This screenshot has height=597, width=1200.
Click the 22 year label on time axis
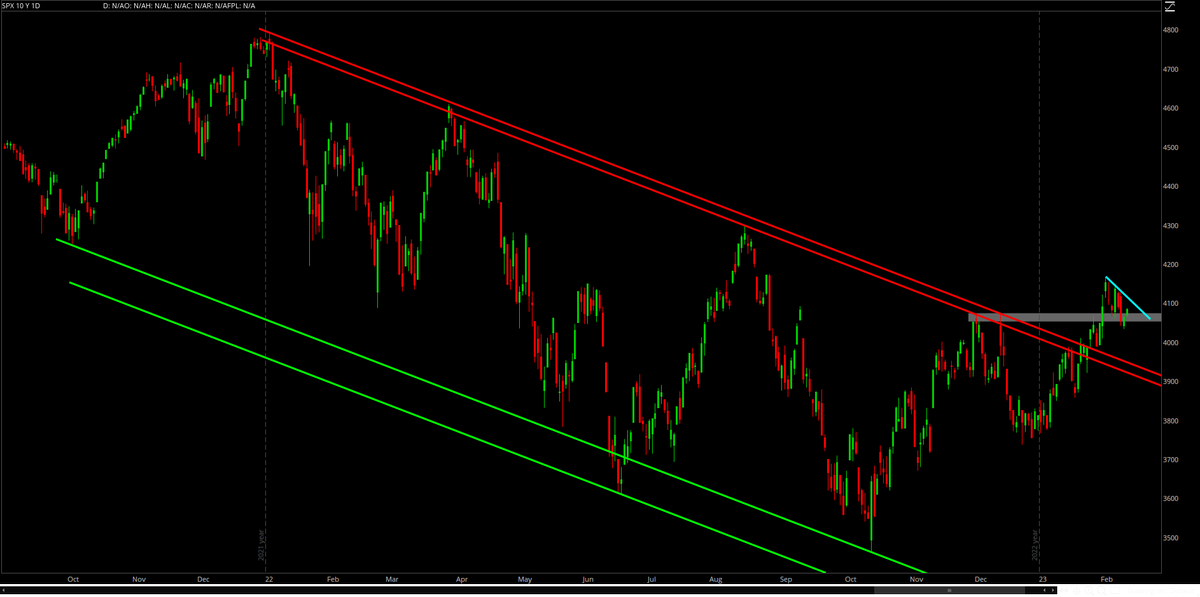click(x=267, y=579)
